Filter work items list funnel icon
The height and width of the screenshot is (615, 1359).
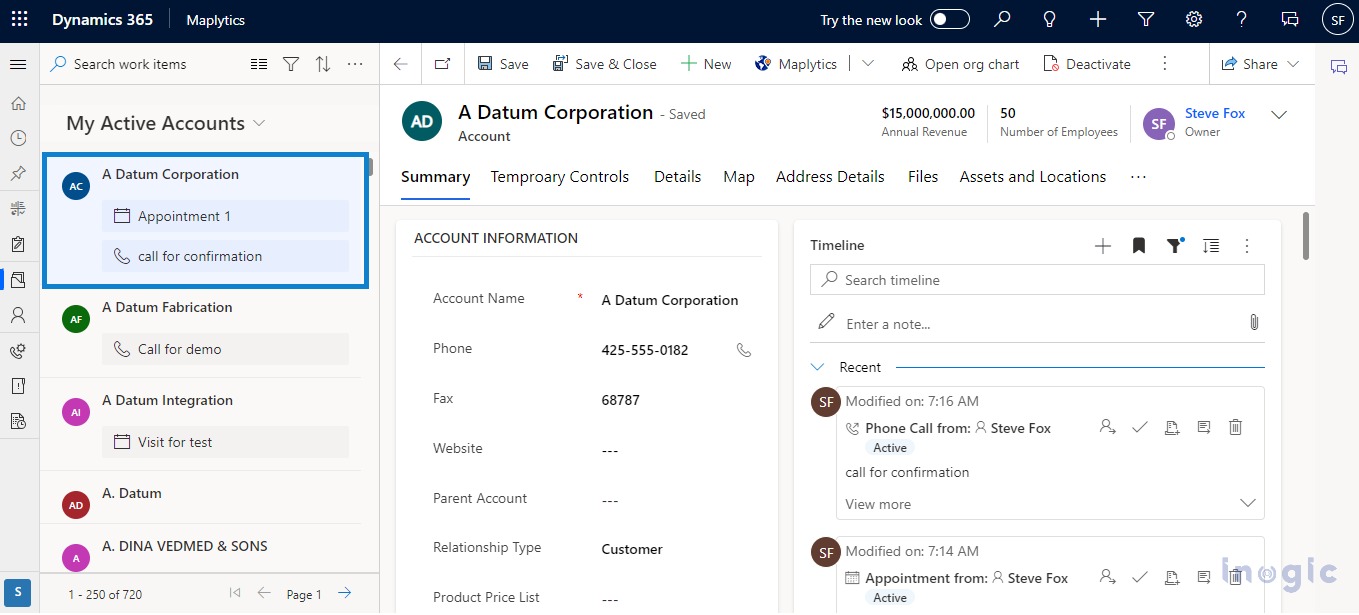click(291, 64)
